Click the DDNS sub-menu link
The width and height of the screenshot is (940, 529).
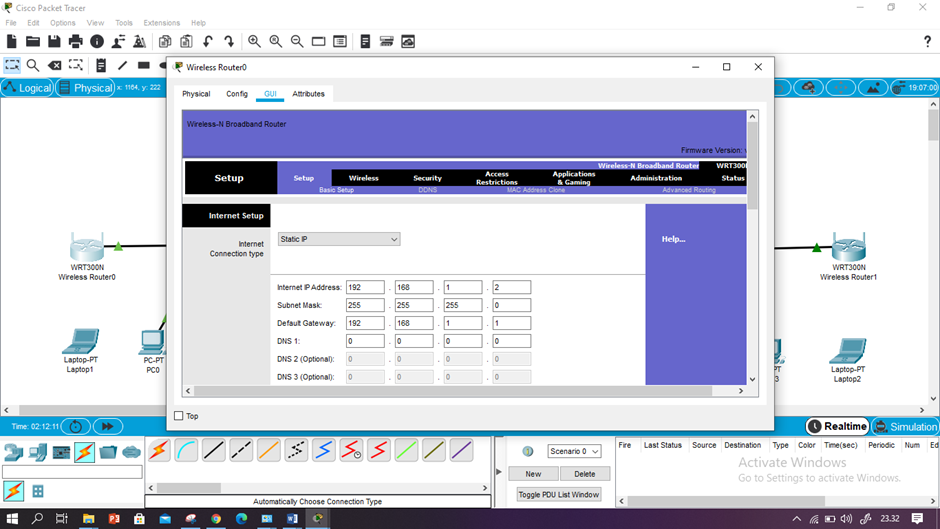tap(427, 190)
